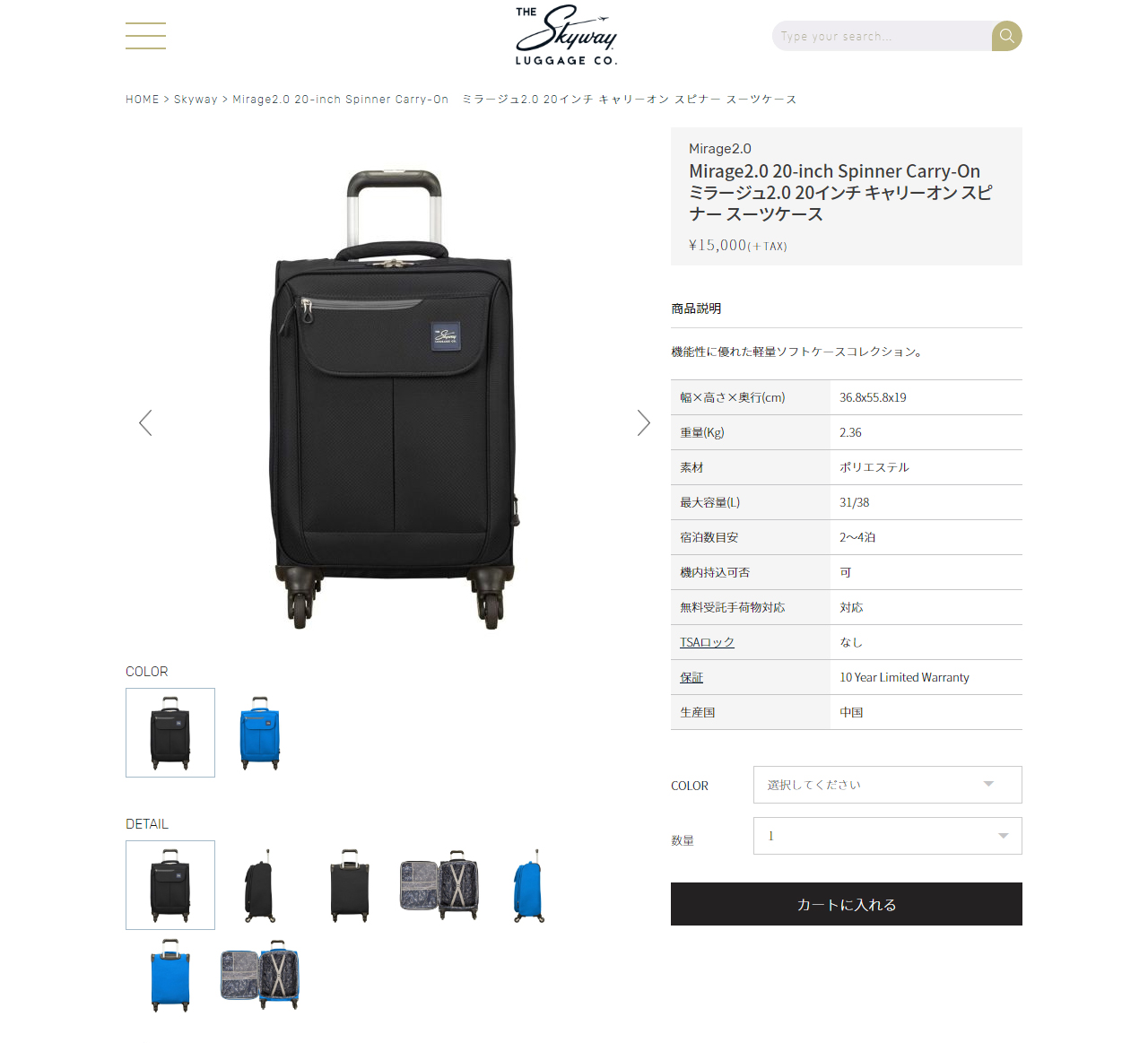View the open black suitcase interior thumbnail
This screenshot has width=1148, height=1043.
tap(439, 885)
